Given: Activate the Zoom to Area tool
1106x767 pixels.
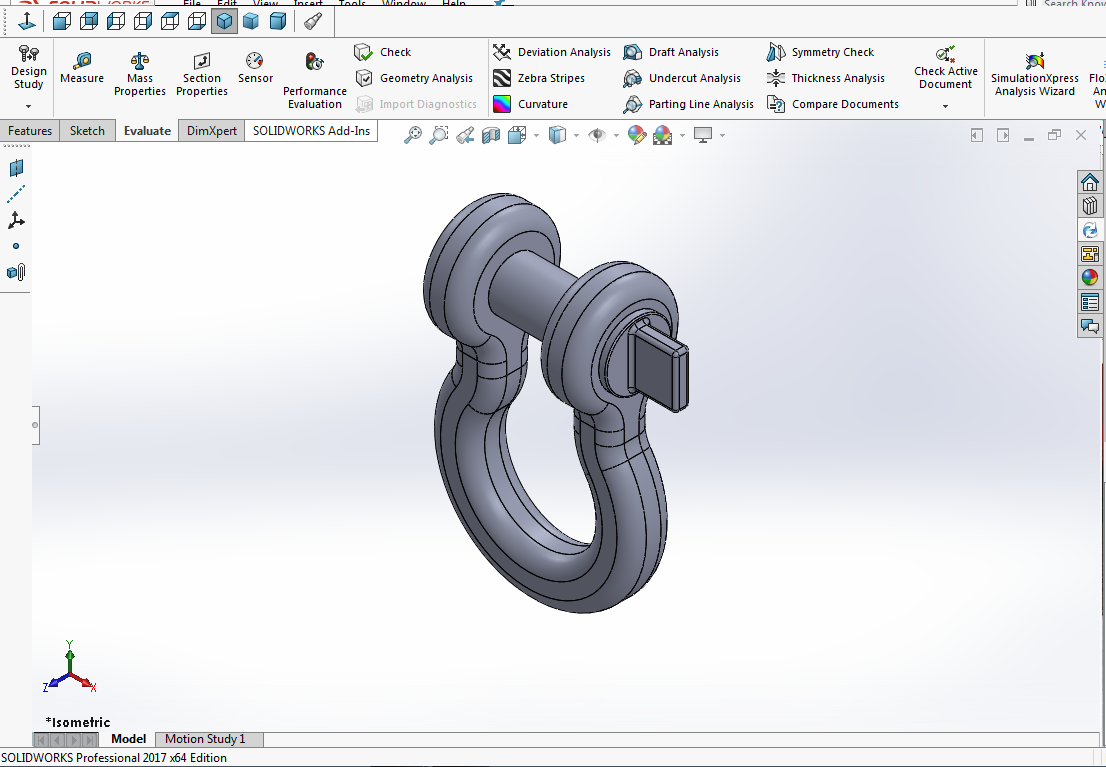Looking at the screenshot, I should coord(439,135).
